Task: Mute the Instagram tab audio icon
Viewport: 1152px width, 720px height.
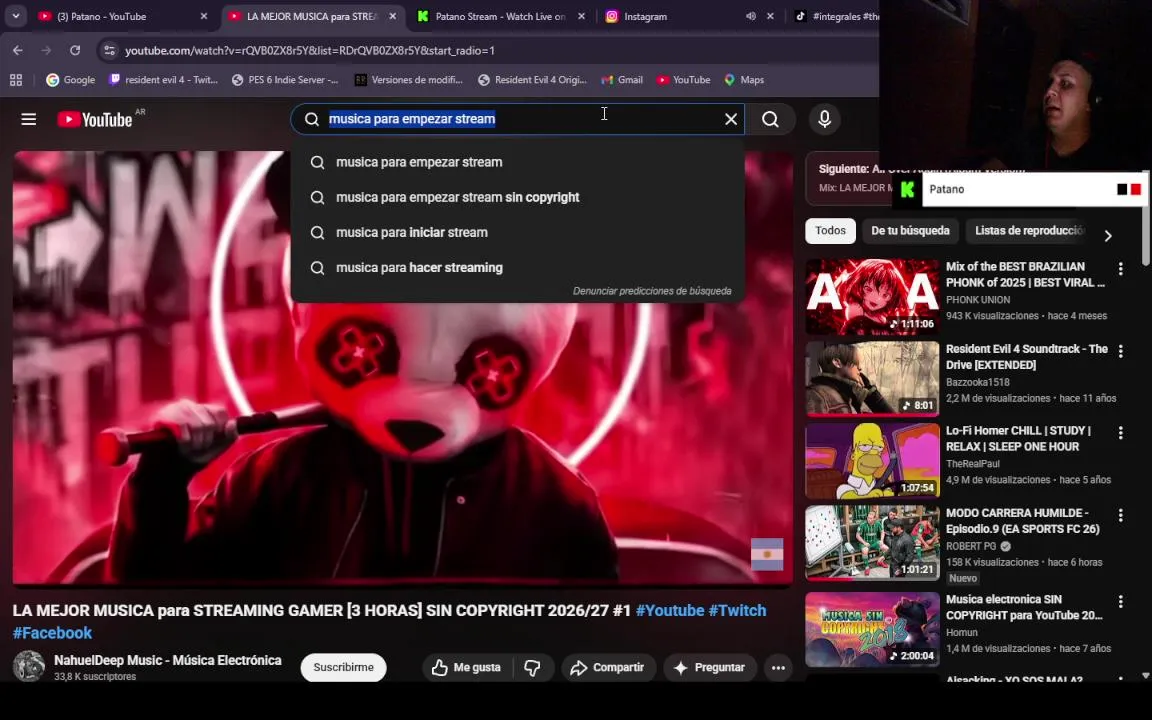Action: [750, 16]
